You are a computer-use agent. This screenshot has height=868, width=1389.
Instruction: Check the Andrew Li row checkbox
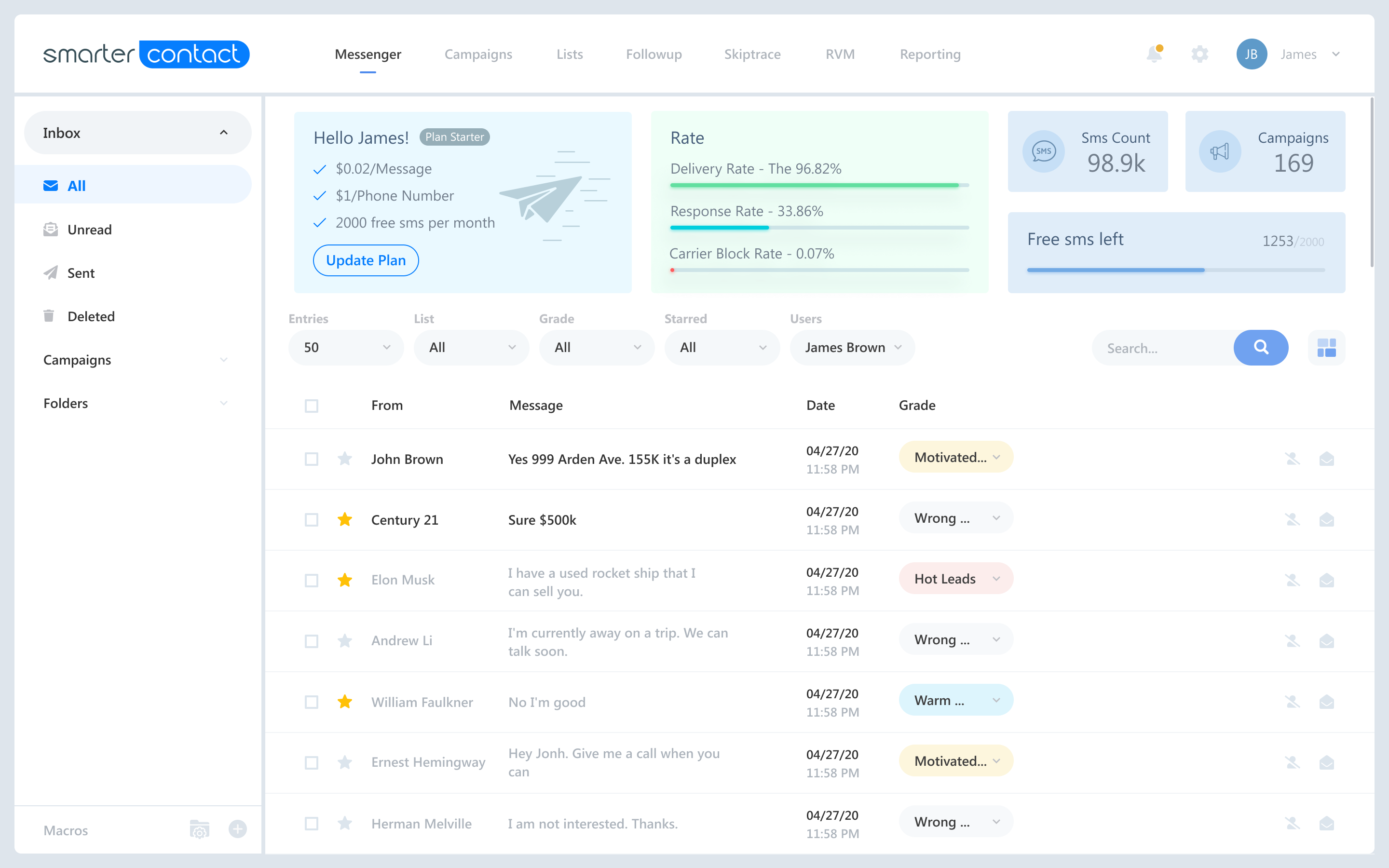click(x=311, y=641)
